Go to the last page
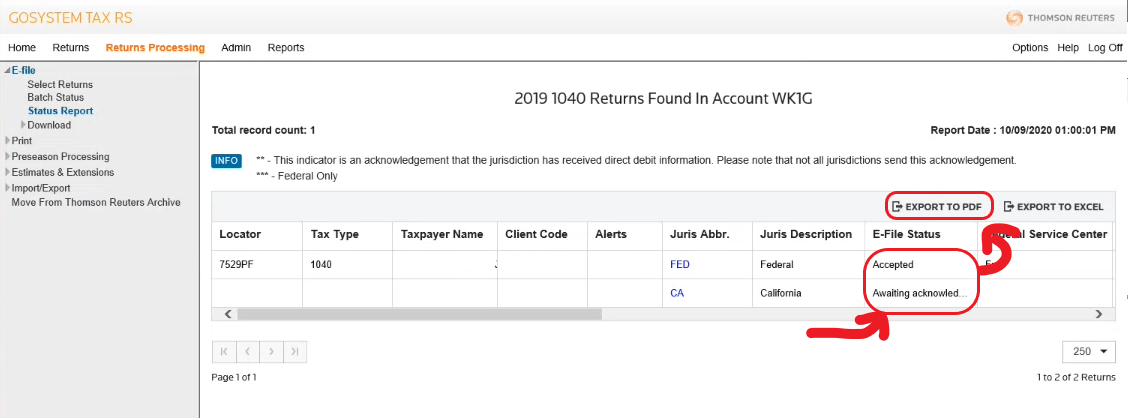 click(x=295, y=351)
